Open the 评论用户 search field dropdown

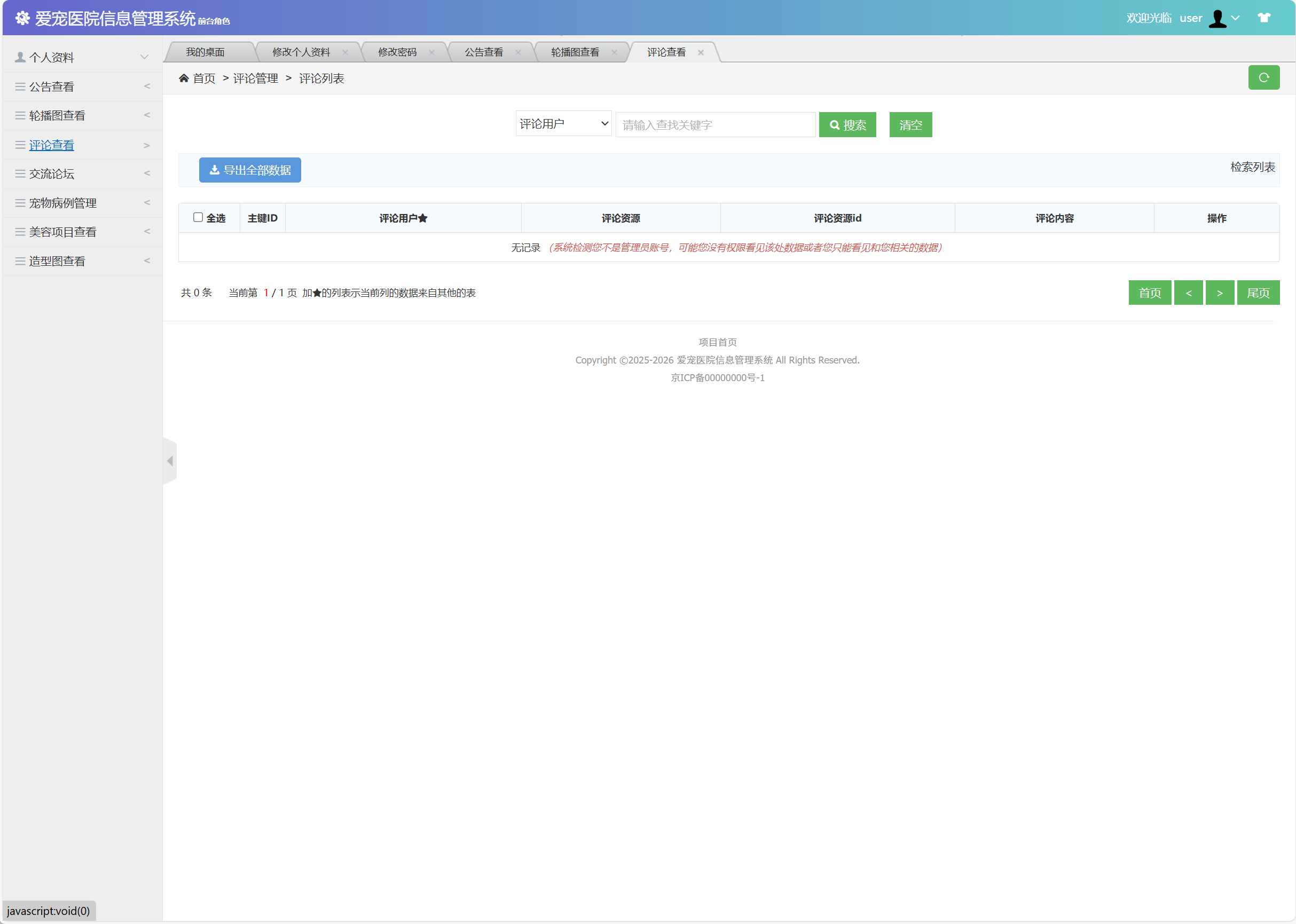(x=563, y=123)
